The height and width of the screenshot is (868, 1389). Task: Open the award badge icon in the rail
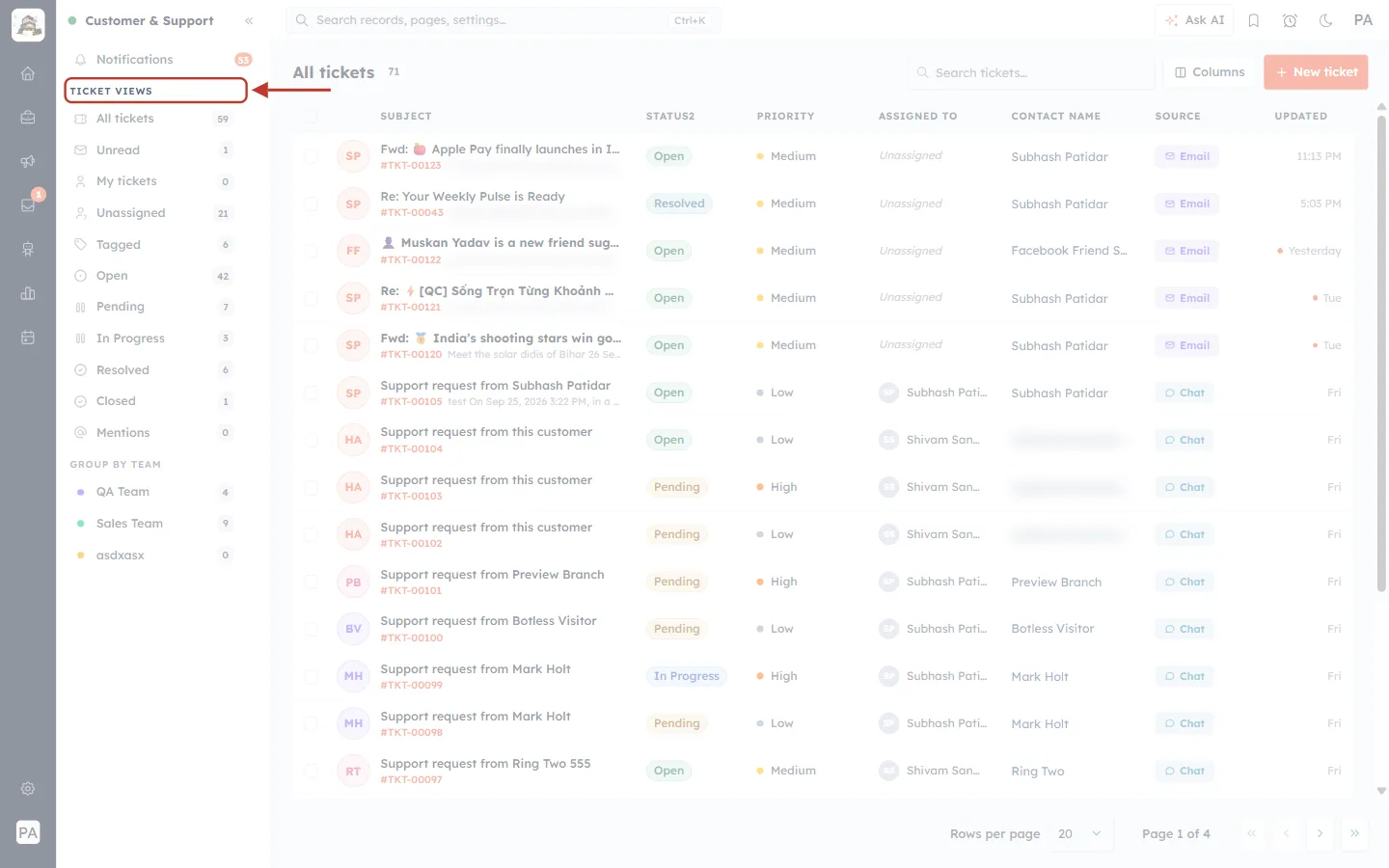28,249
